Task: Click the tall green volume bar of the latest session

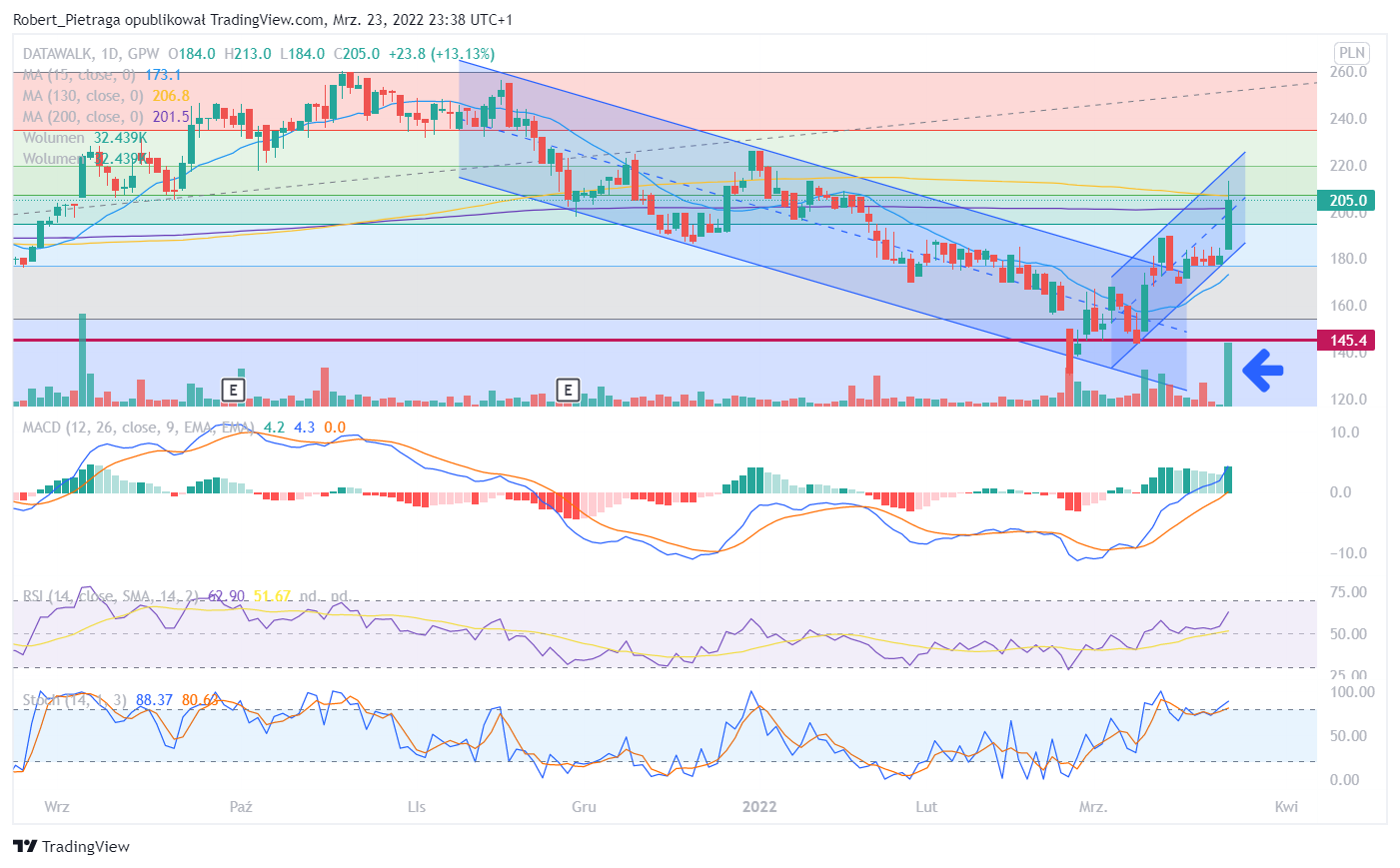Action: tap(1228, 375)
